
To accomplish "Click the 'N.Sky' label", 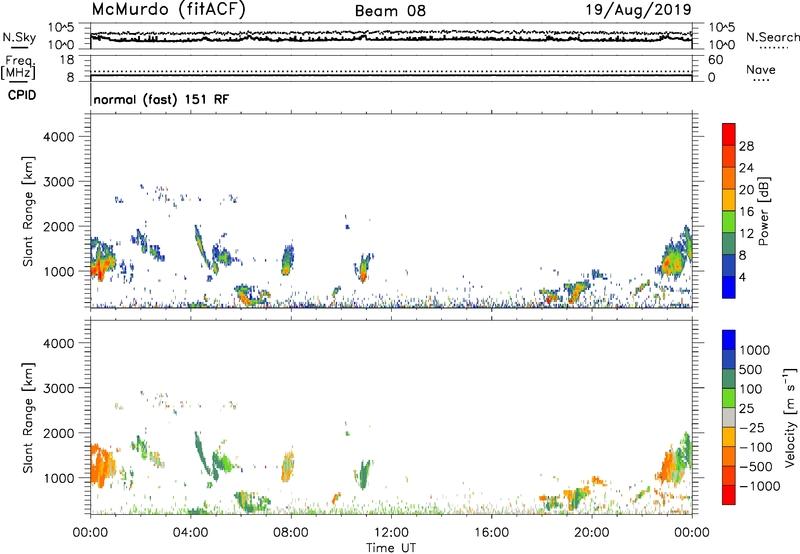I will click(19, 37).
